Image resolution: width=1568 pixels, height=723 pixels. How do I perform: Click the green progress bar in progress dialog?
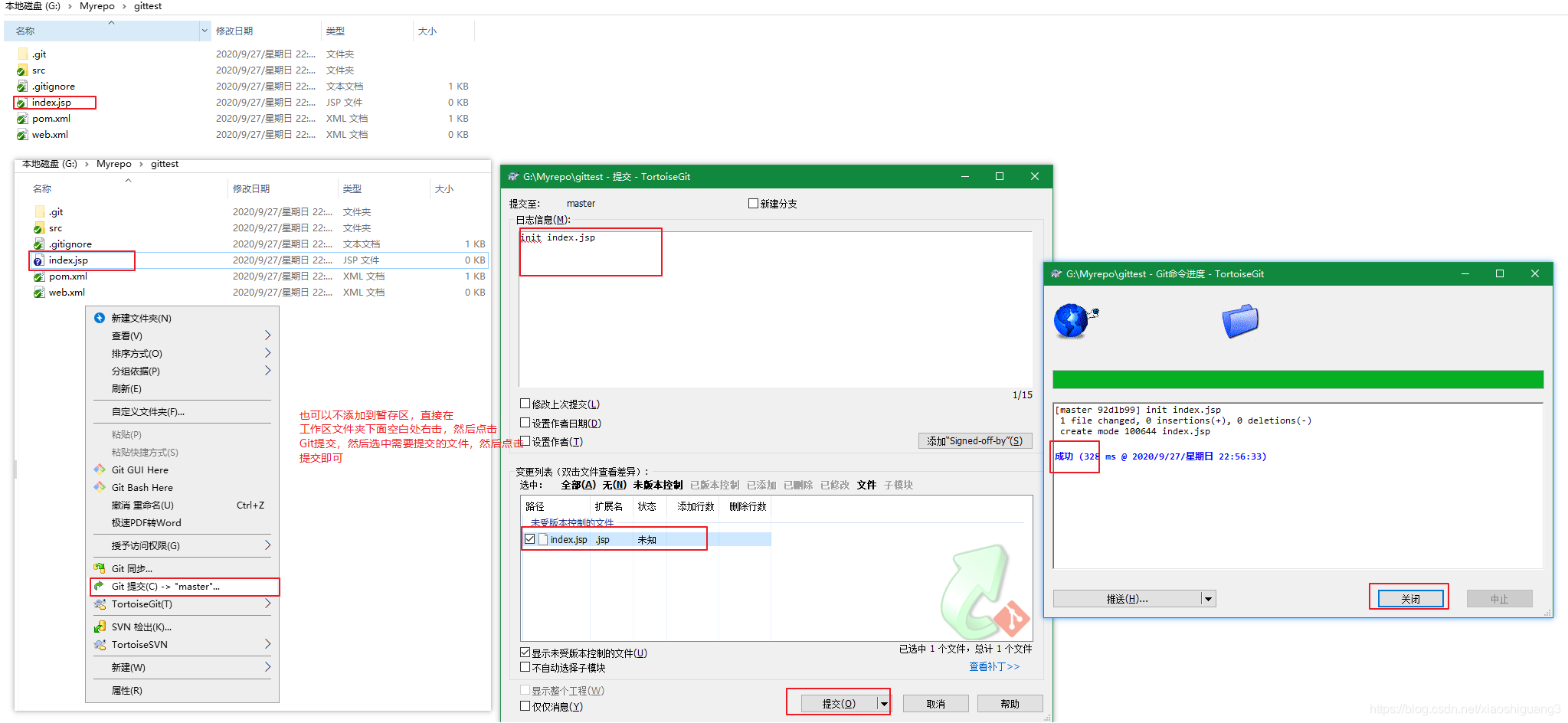1298,379
